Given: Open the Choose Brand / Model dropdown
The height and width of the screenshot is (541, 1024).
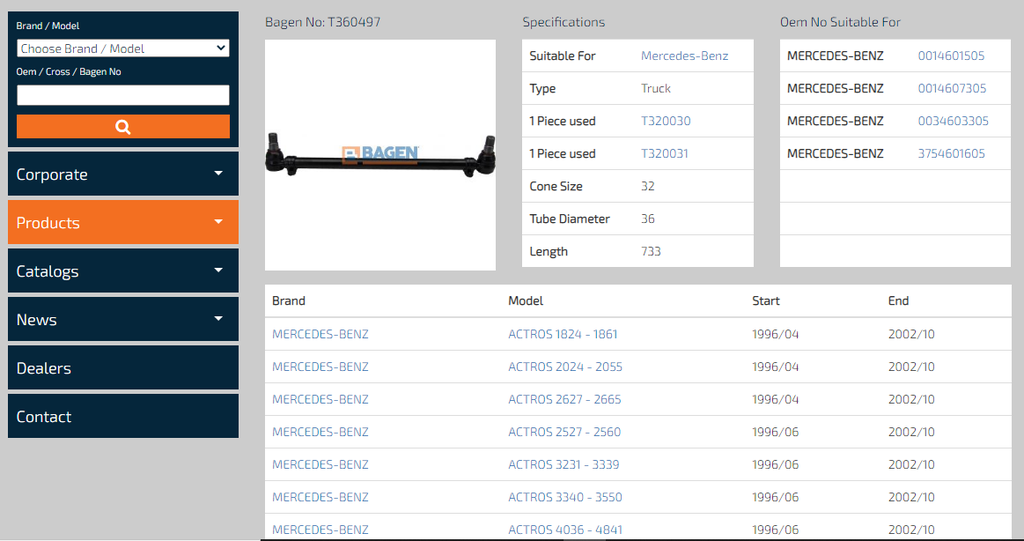Looking at the screenshot, I should click(x=123, y=48).
